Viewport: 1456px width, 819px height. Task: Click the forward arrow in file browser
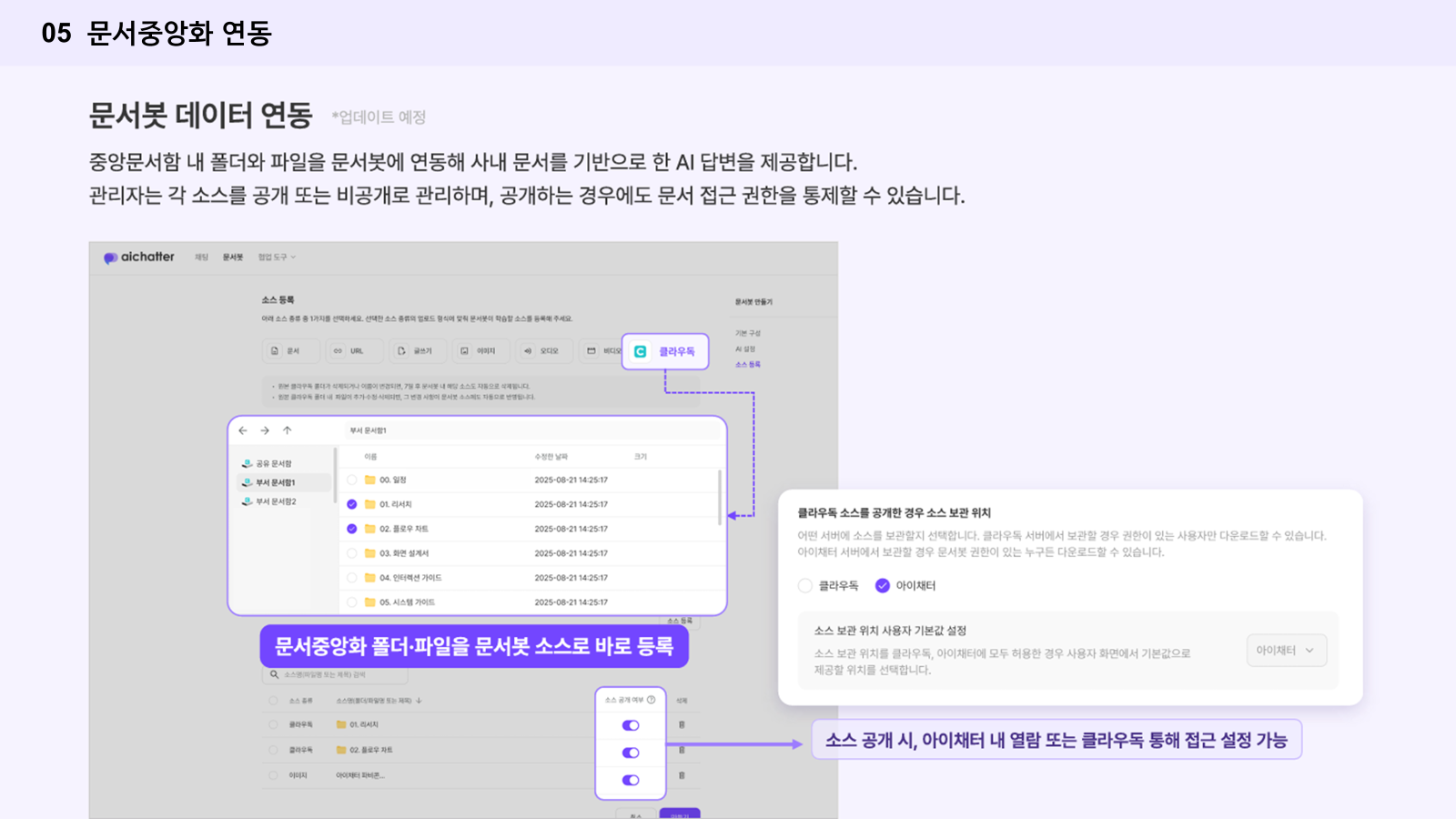point(265,430)
